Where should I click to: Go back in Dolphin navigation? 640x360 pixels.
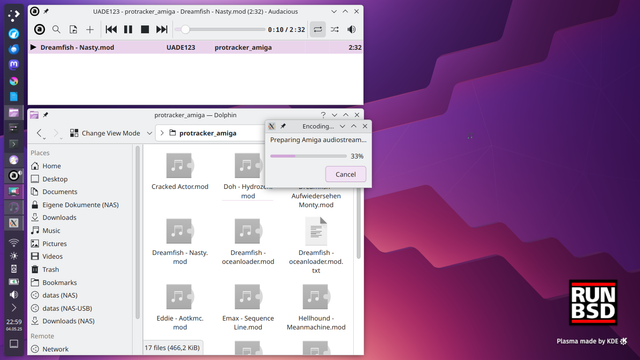click(40, 133)
